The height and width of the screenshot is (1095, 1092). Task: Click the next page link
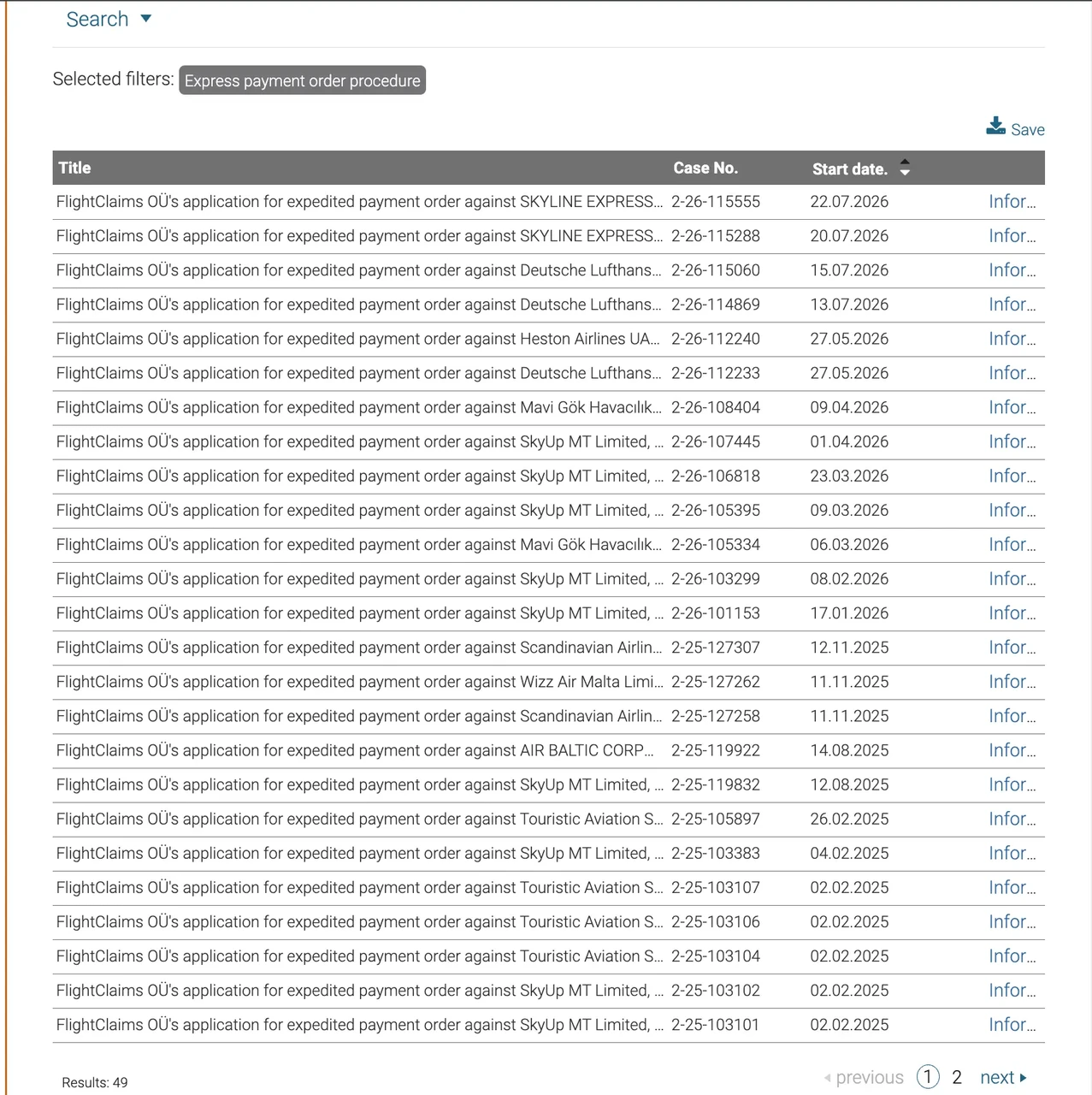[997, 1077]
